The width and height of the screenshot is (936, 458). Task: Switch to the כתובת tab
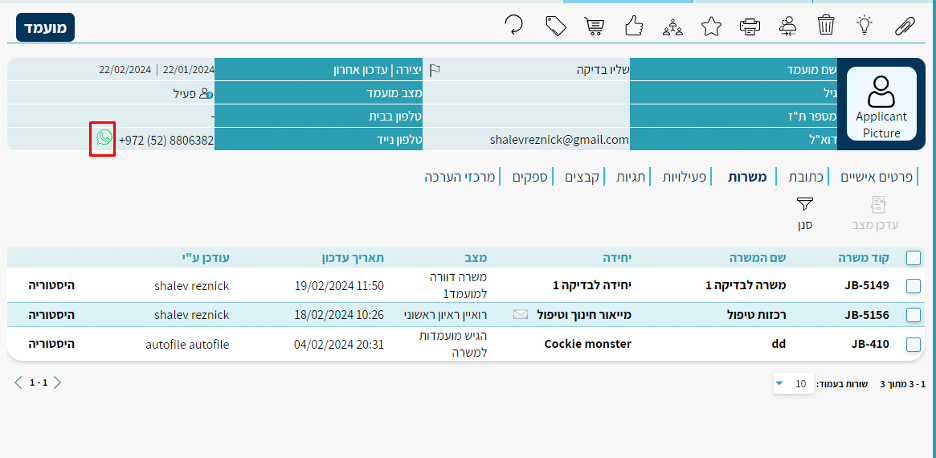[x=806, y=177]
